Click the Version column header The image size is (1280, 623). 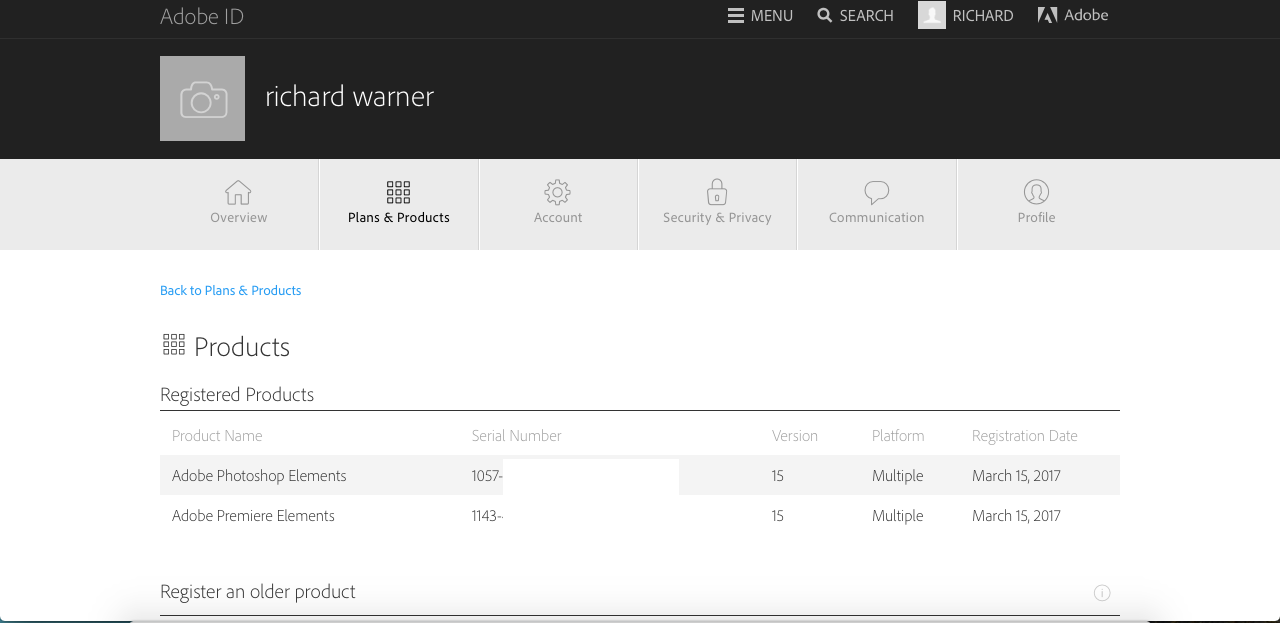coord(795,436)
